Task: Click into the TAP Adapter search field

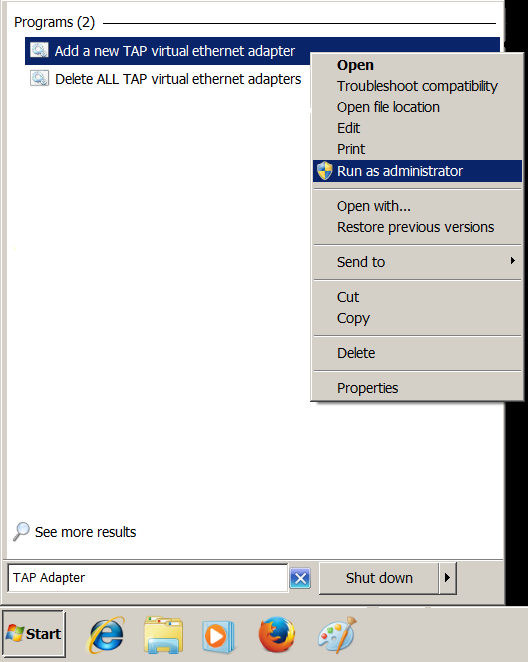Action: pos(148,578)
